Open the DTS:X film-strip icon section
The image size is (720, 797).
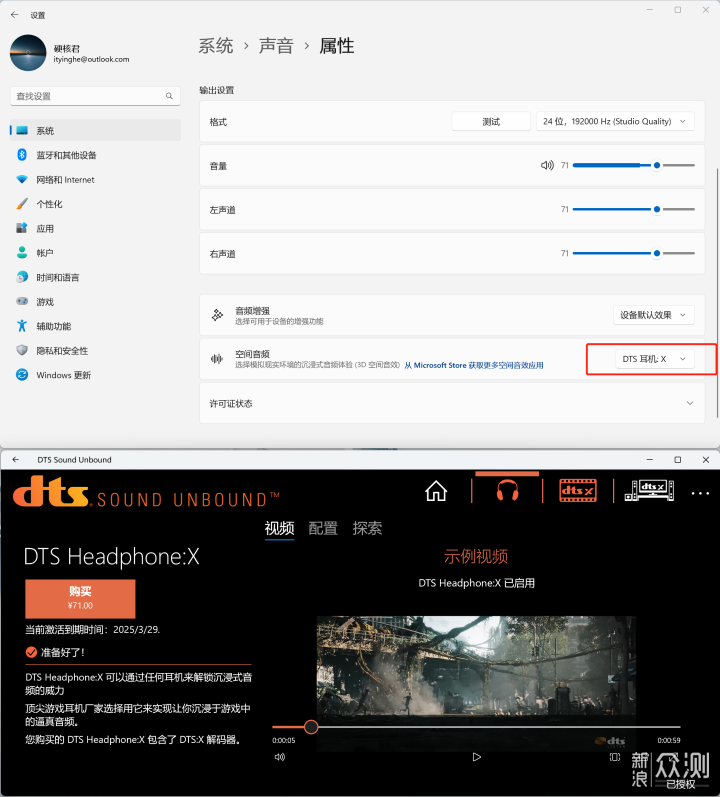pyautogui.click(x=578, y=491)
